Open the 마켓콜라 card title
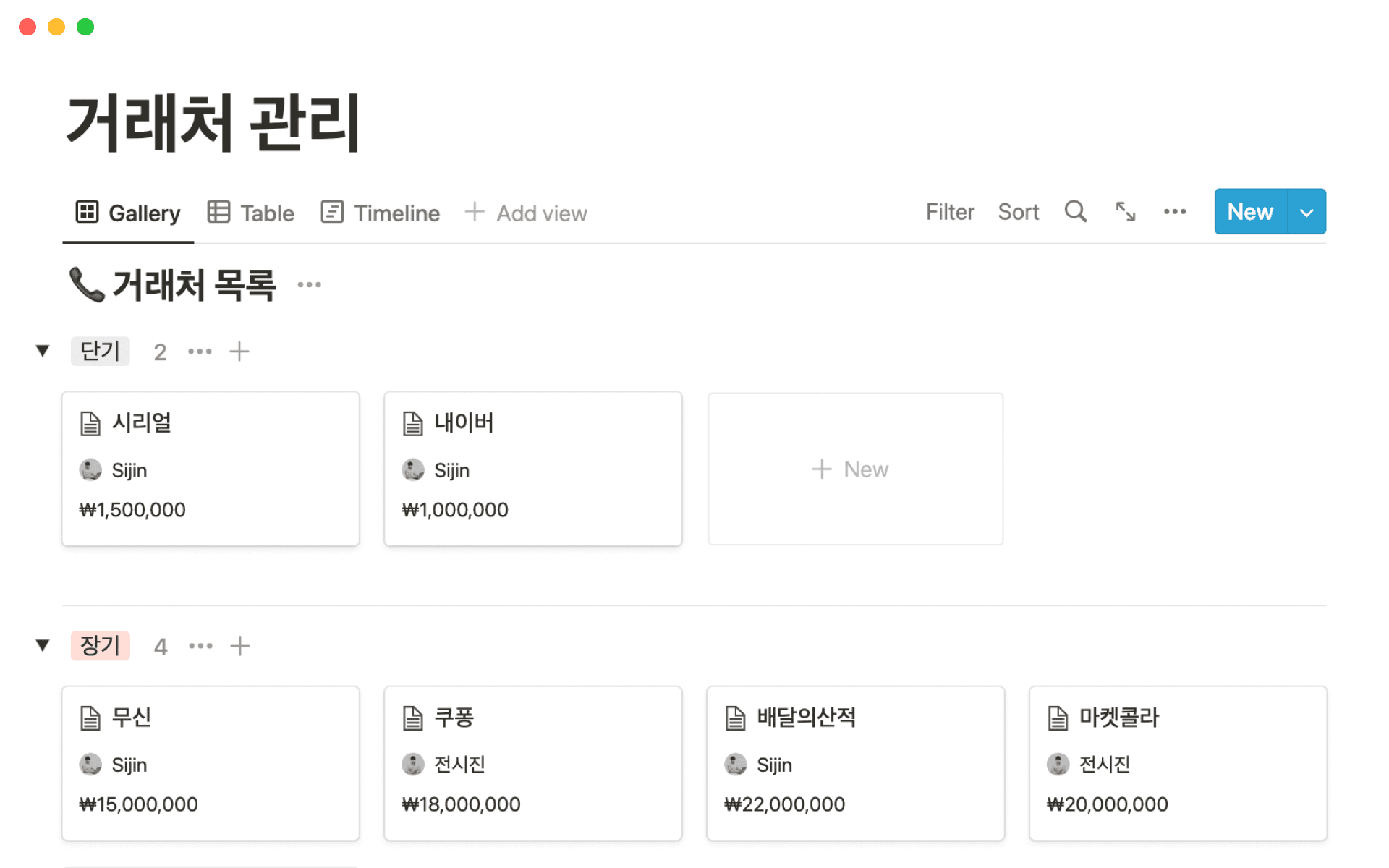The width and height of the screenshot is (1389, 868). (x=1119, y=717)
